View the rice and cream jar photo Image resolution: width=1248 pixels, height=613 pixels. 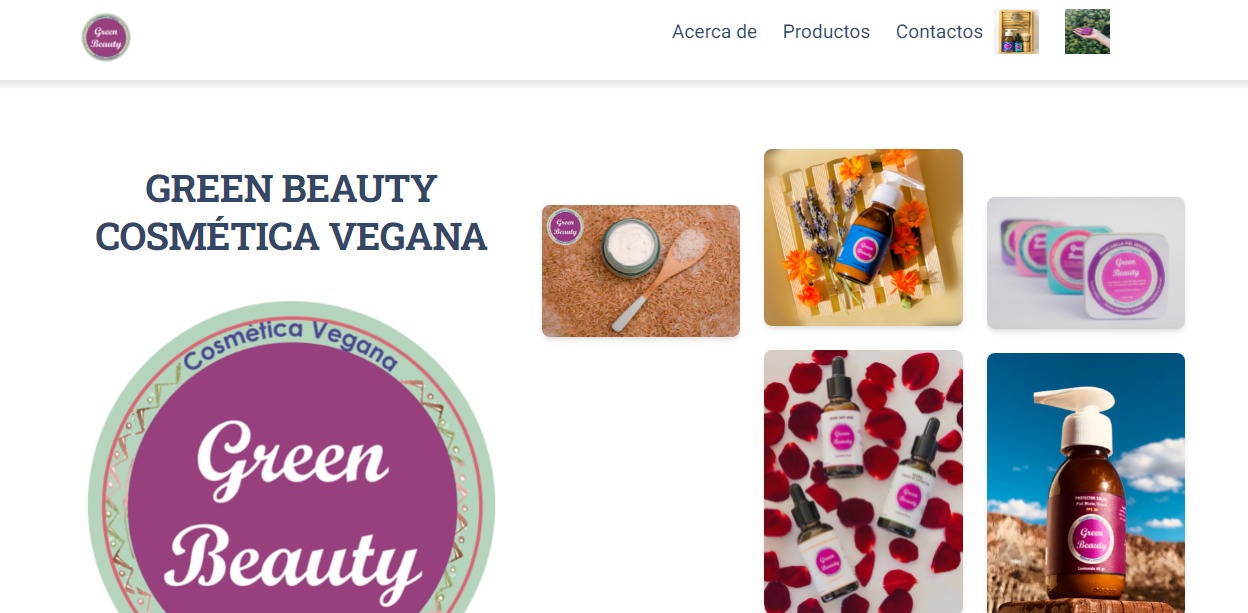[641, 271]
